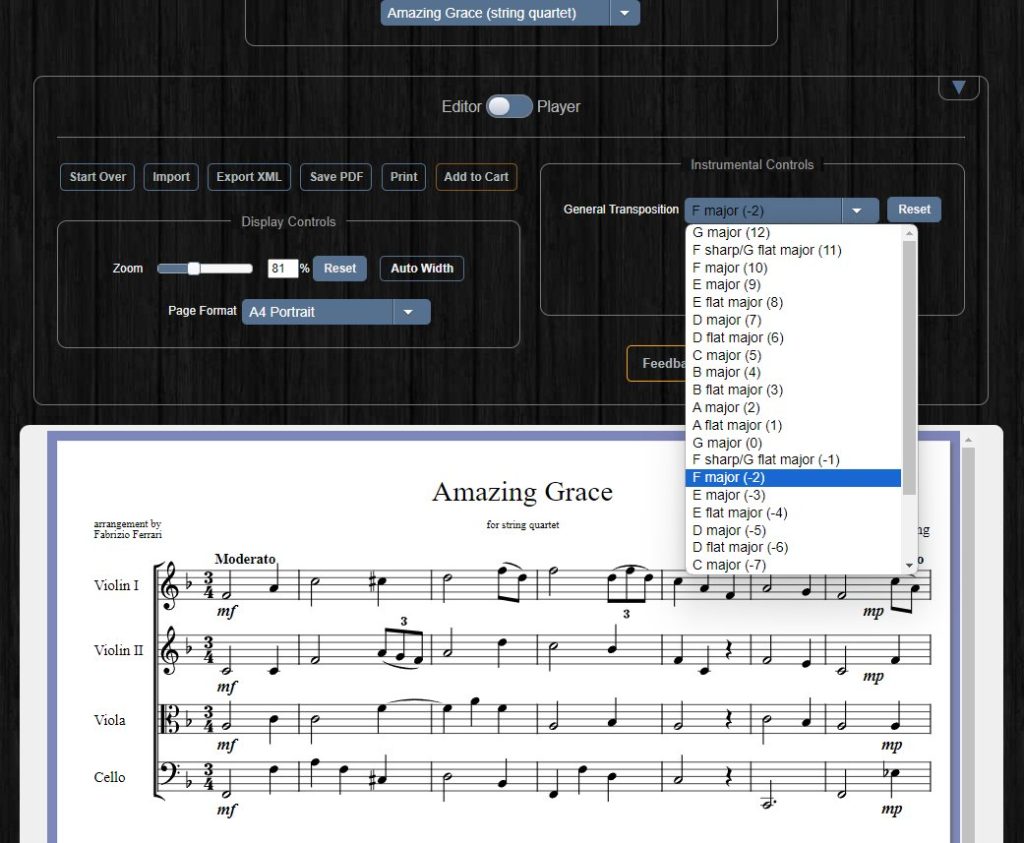The height and width of the screenshot is (843, 1024).
Task: Select "G major (0)" transposition option
Action: 726,442
